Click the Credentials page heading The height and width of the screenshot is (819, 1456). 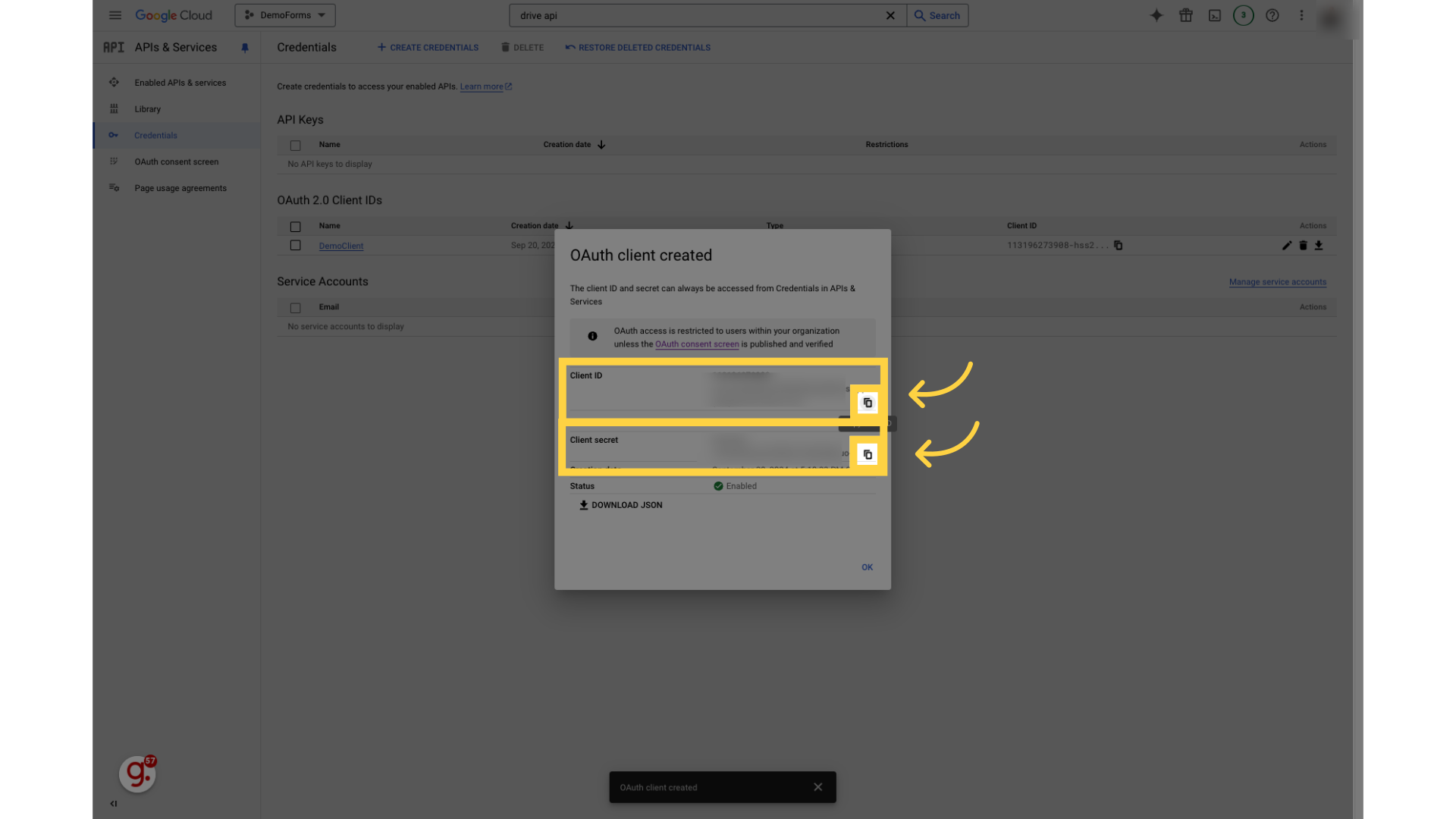306,47
